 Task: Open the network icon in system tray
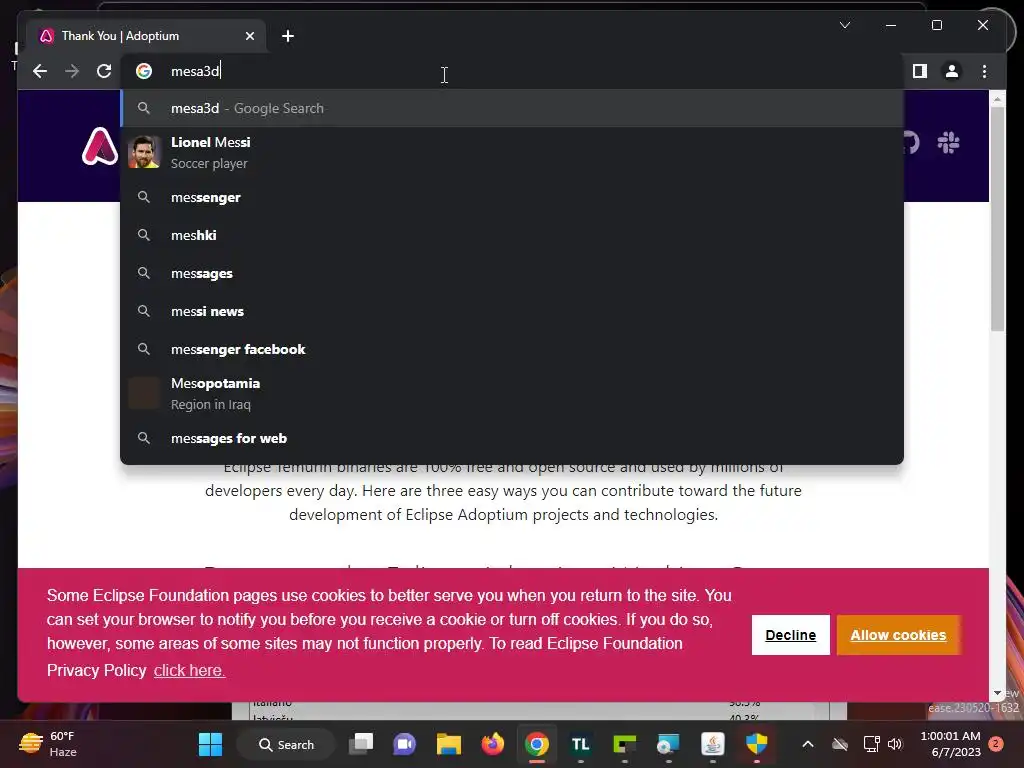tap(871, 744)
